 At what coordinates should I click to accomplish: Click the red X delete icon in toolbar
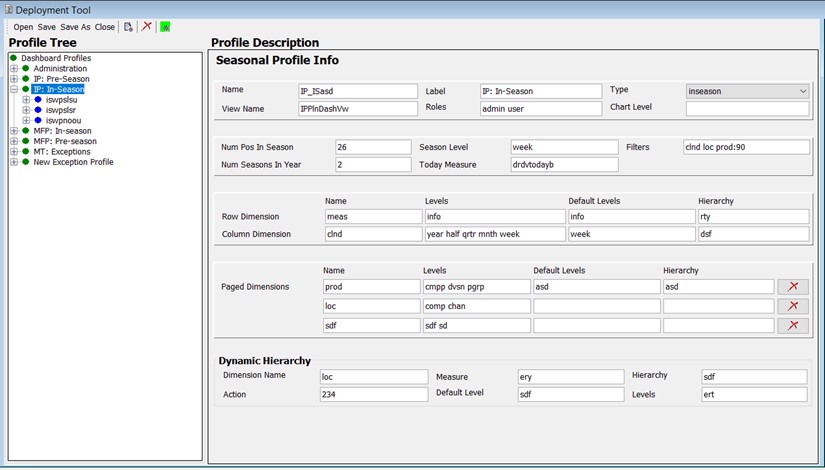[147, 26]
